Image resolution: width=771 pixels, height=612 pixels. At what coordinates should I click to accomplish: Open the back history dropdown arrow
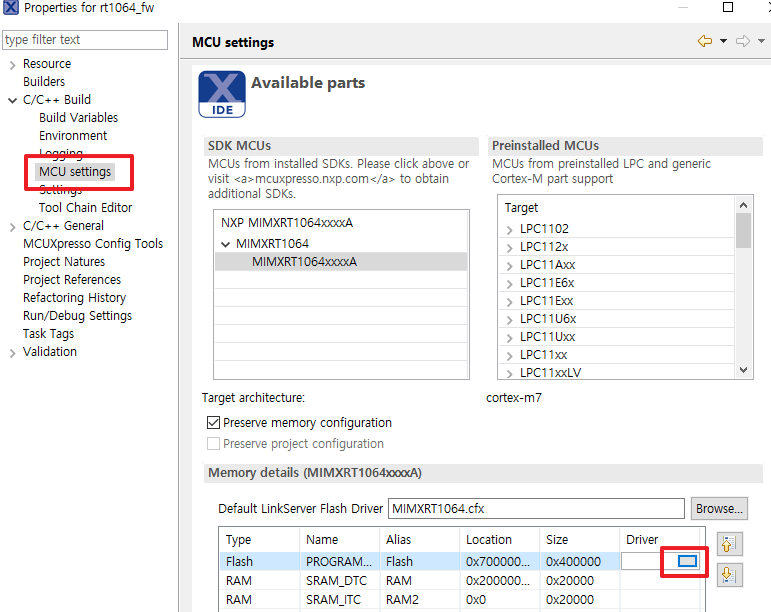pos(723,41)
